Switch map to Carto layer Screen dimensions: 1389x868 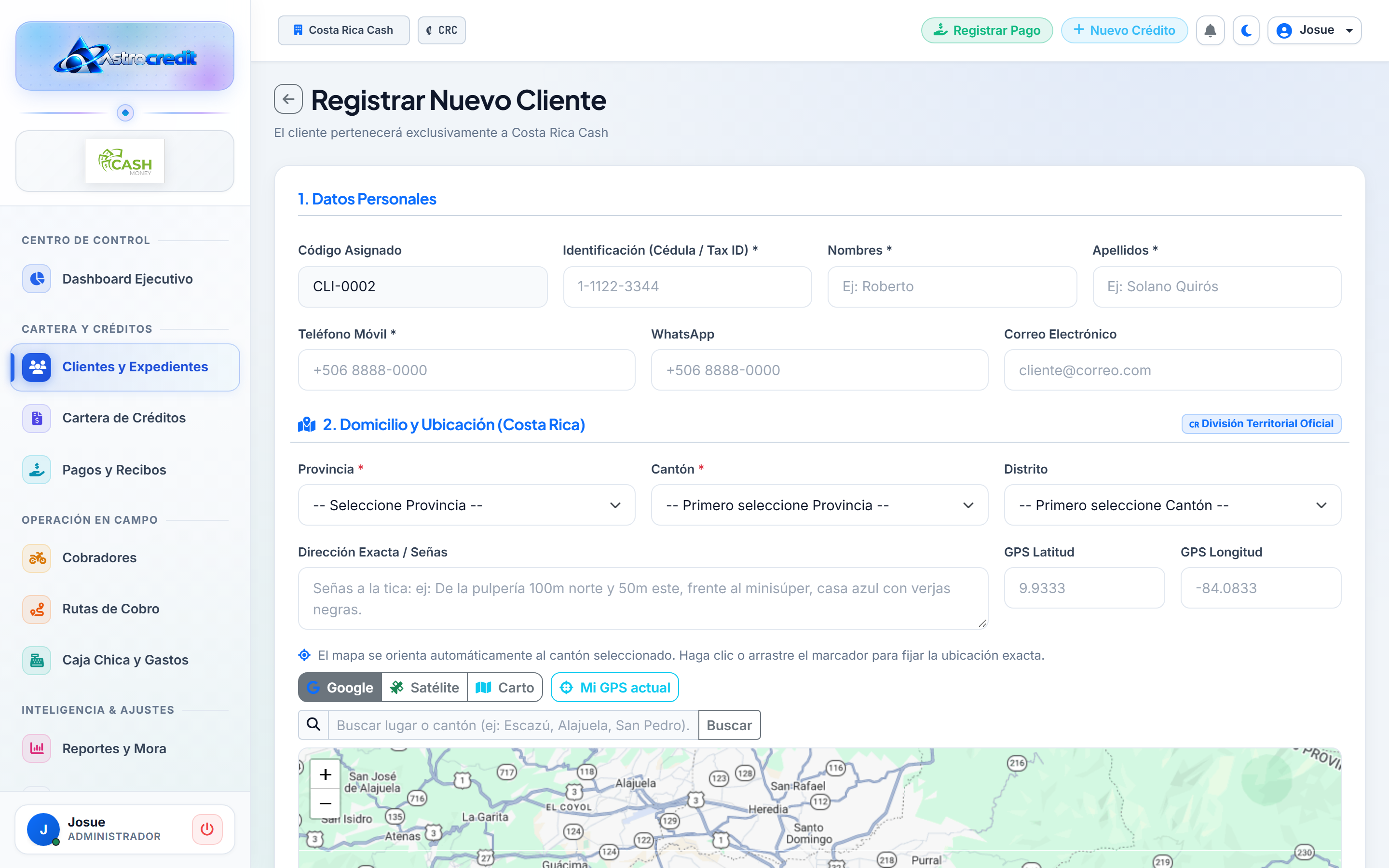(505, 687)
